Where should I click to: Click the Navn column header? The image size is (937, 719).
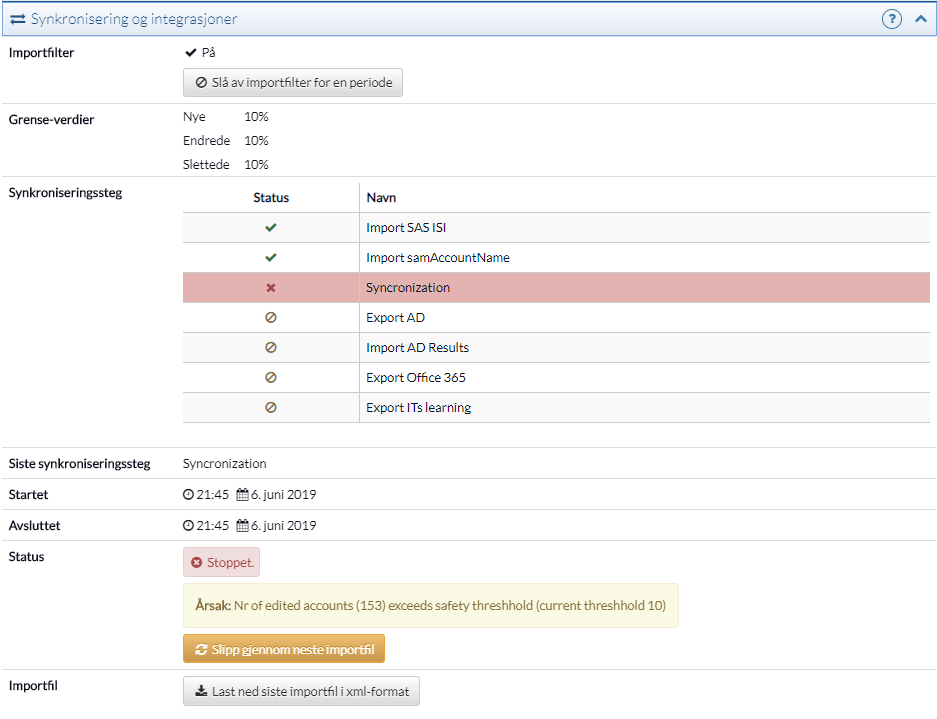381,198
